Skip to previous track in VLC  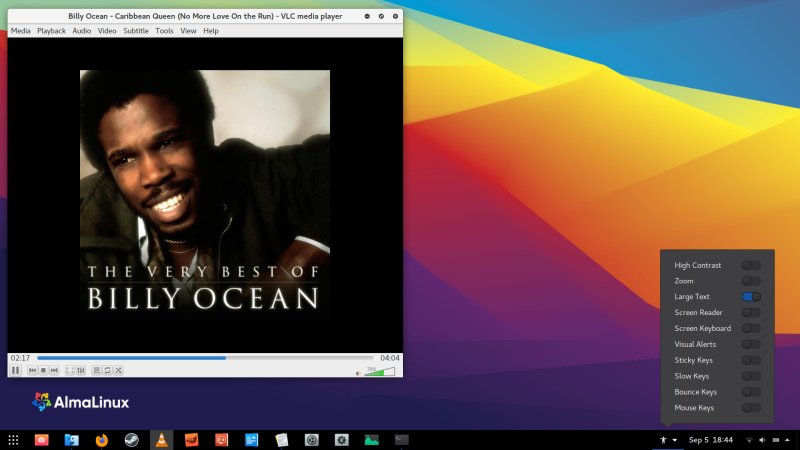[x=32, y=370]
